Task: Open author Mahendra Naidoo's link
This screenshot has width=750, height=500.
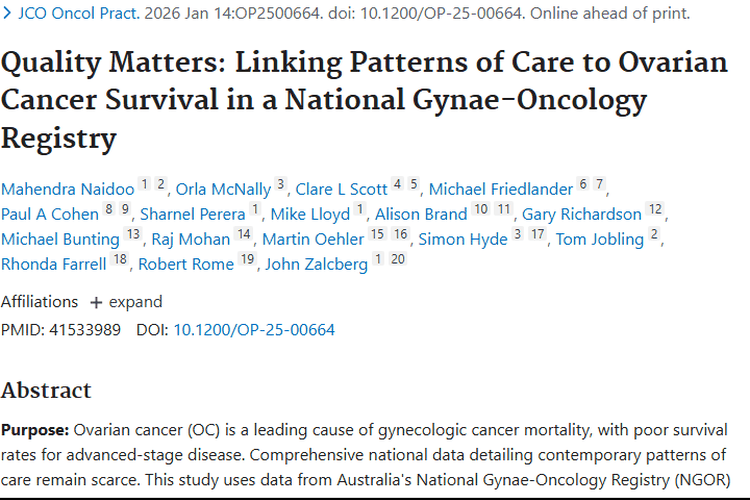Action: tap(67, 189)
